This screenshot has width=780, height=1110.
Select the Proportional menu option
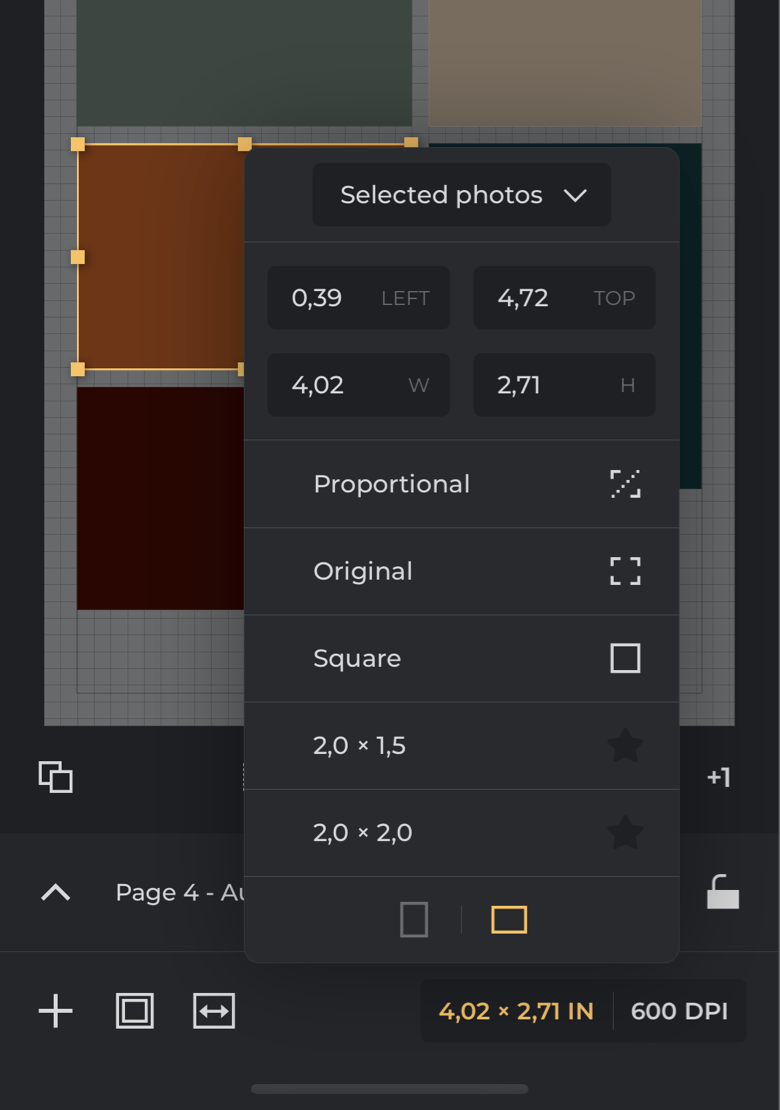tap(461, 484)
